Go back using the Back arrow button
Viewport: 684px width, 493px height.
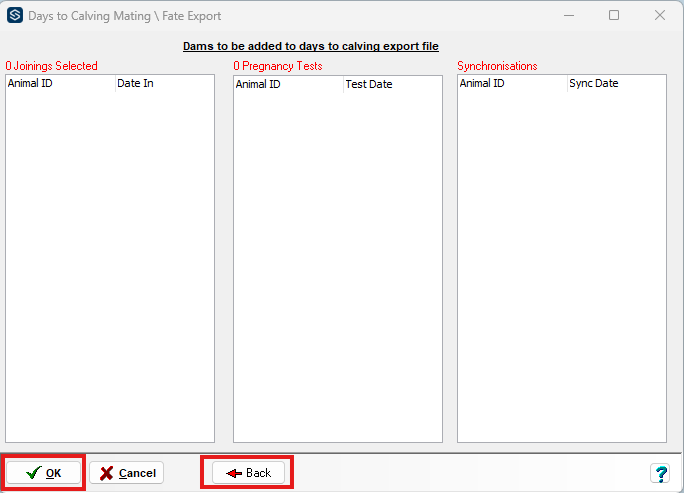pos(248,473)
